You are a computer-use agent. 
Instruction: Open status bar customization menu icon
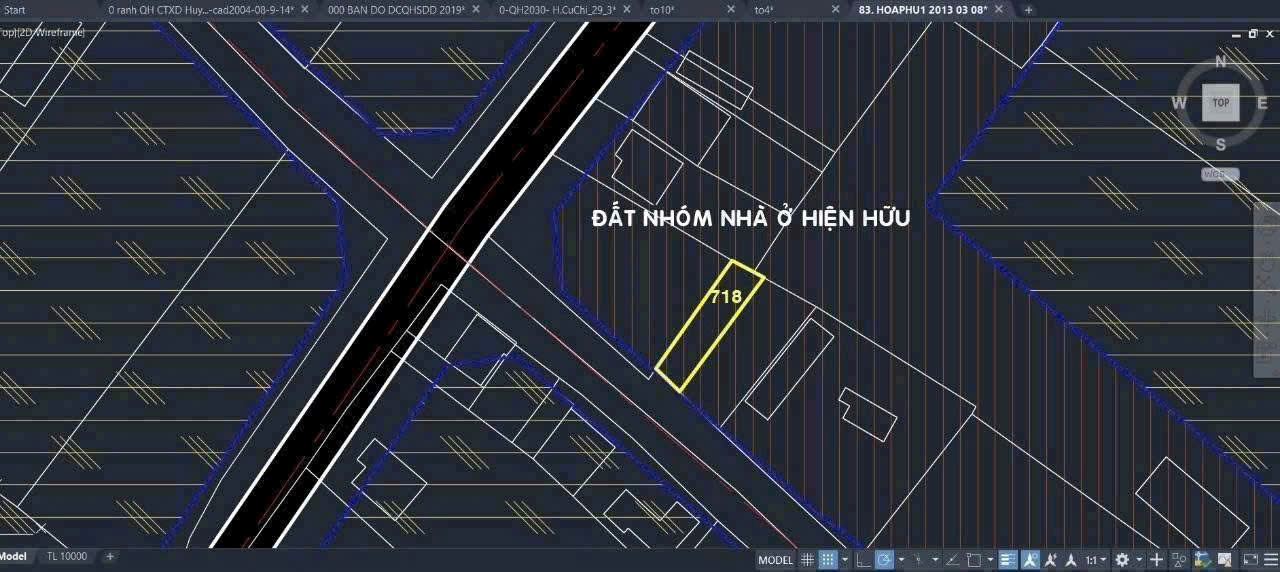[x=1271, y=560]
